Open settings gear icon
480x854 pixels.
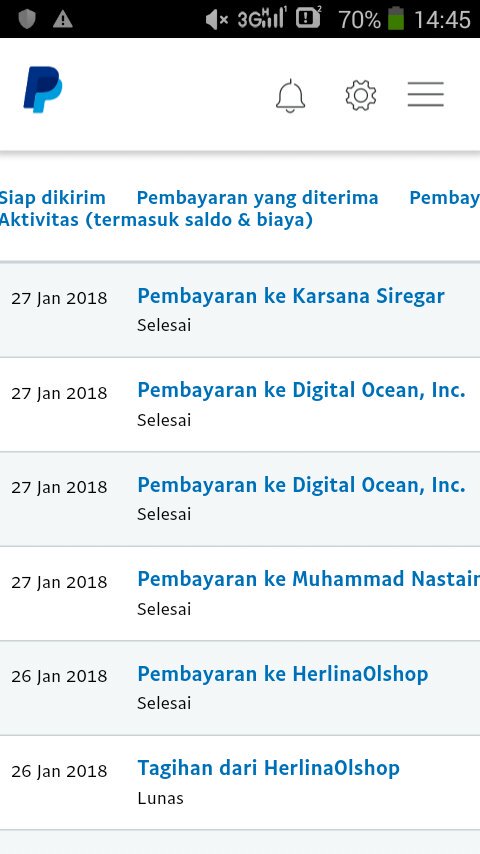pyautogui.click(x=361, y=95)
